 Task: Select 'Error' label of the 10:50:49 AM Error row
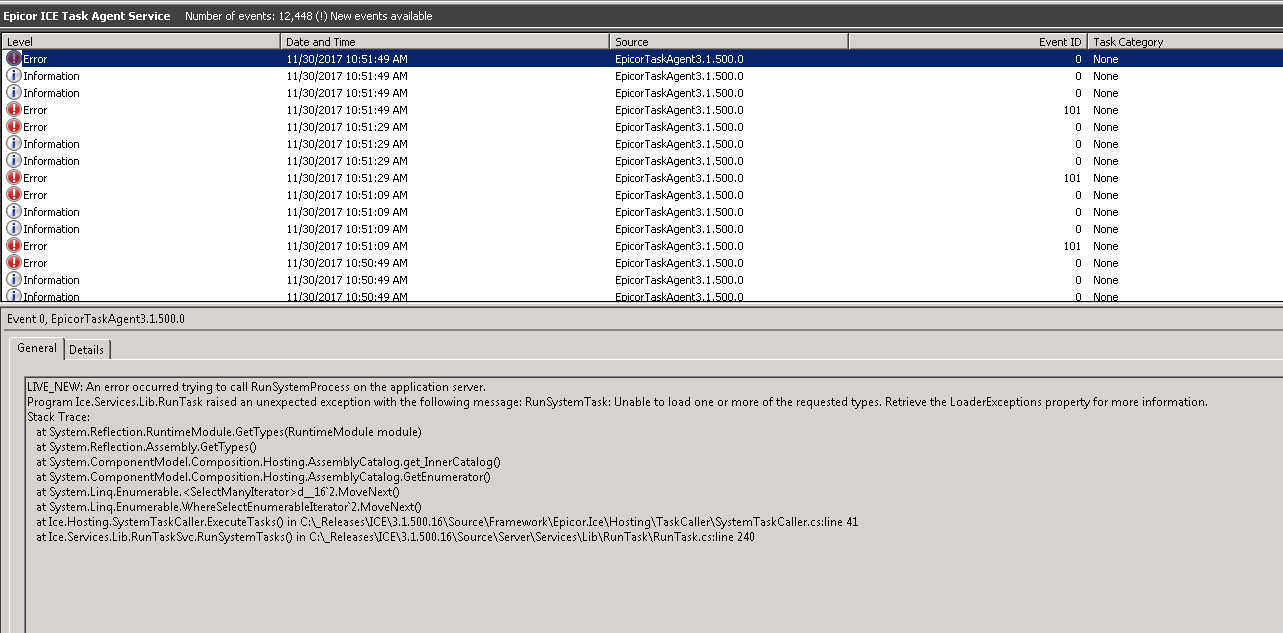(35, 263)
